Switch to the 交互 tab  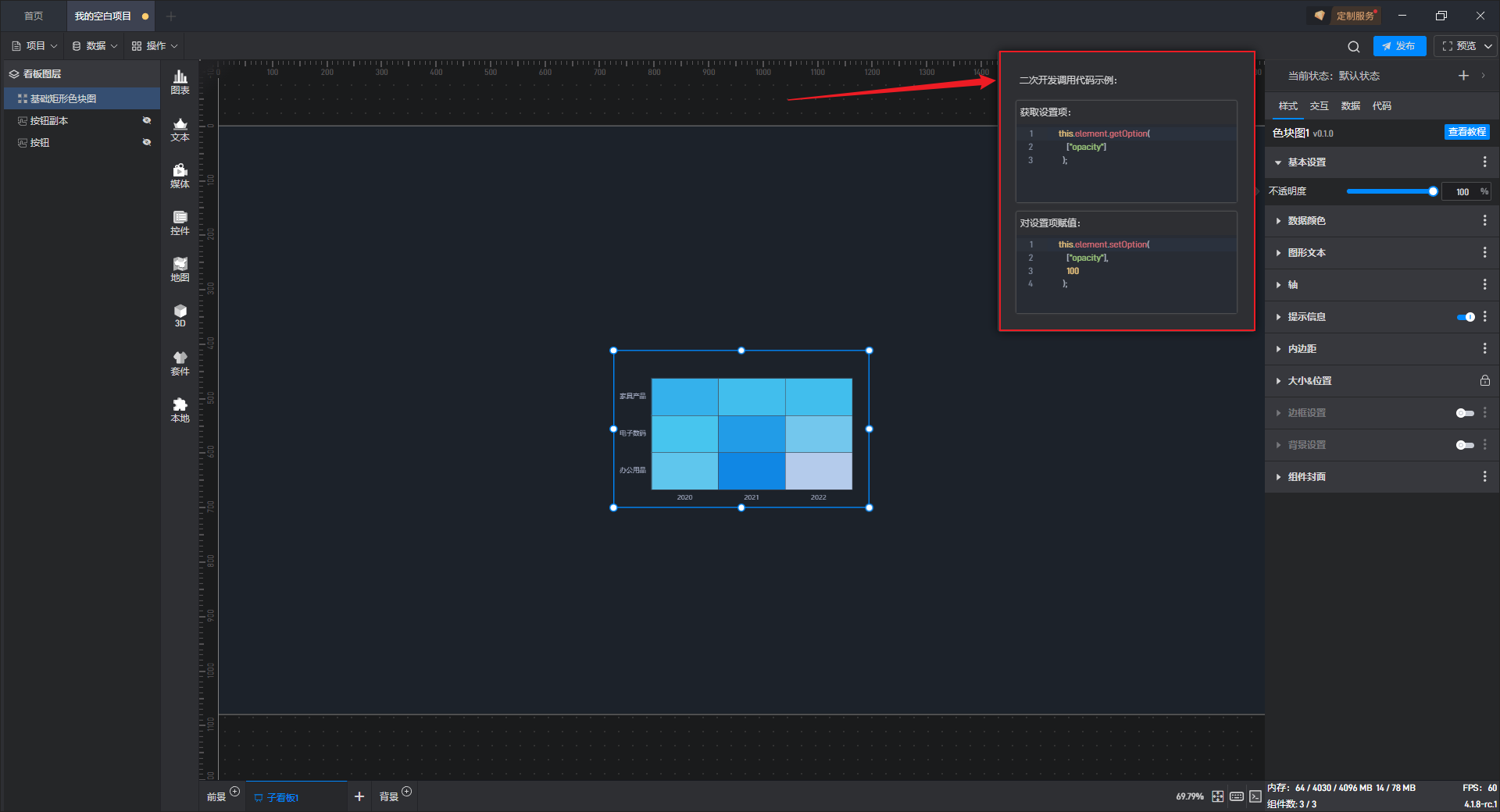pos(1319,106)
